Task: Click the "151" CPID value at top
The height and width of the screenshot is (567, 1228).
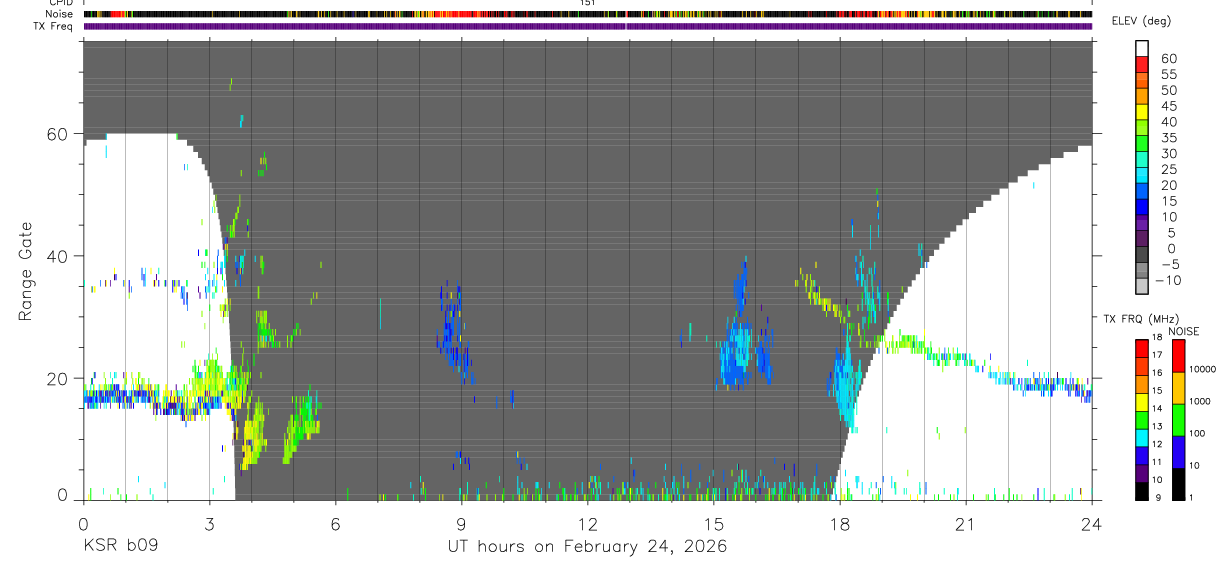Action: 588,3
